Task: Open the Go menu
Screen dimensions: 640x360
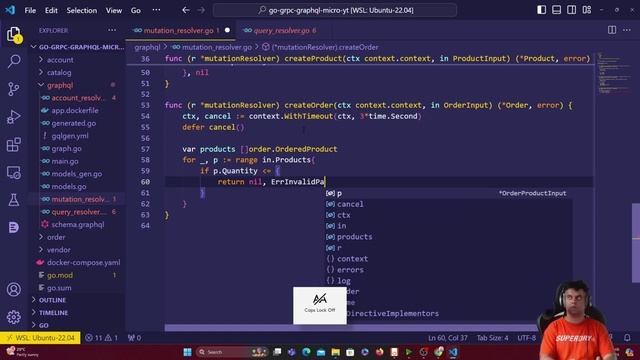Action: click(x=136, y=11)
